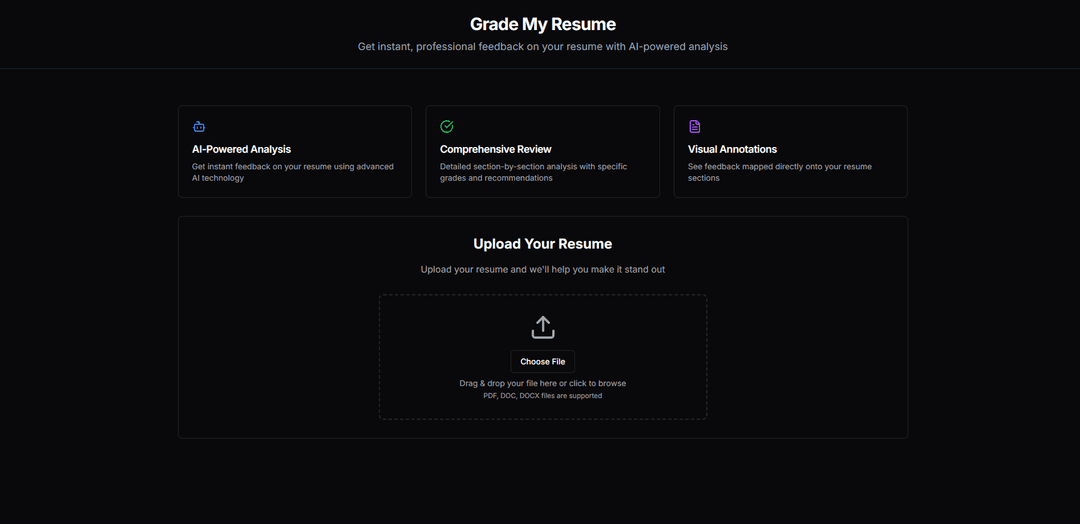
Task: Click the Choose File button
Action: (543, 361)
